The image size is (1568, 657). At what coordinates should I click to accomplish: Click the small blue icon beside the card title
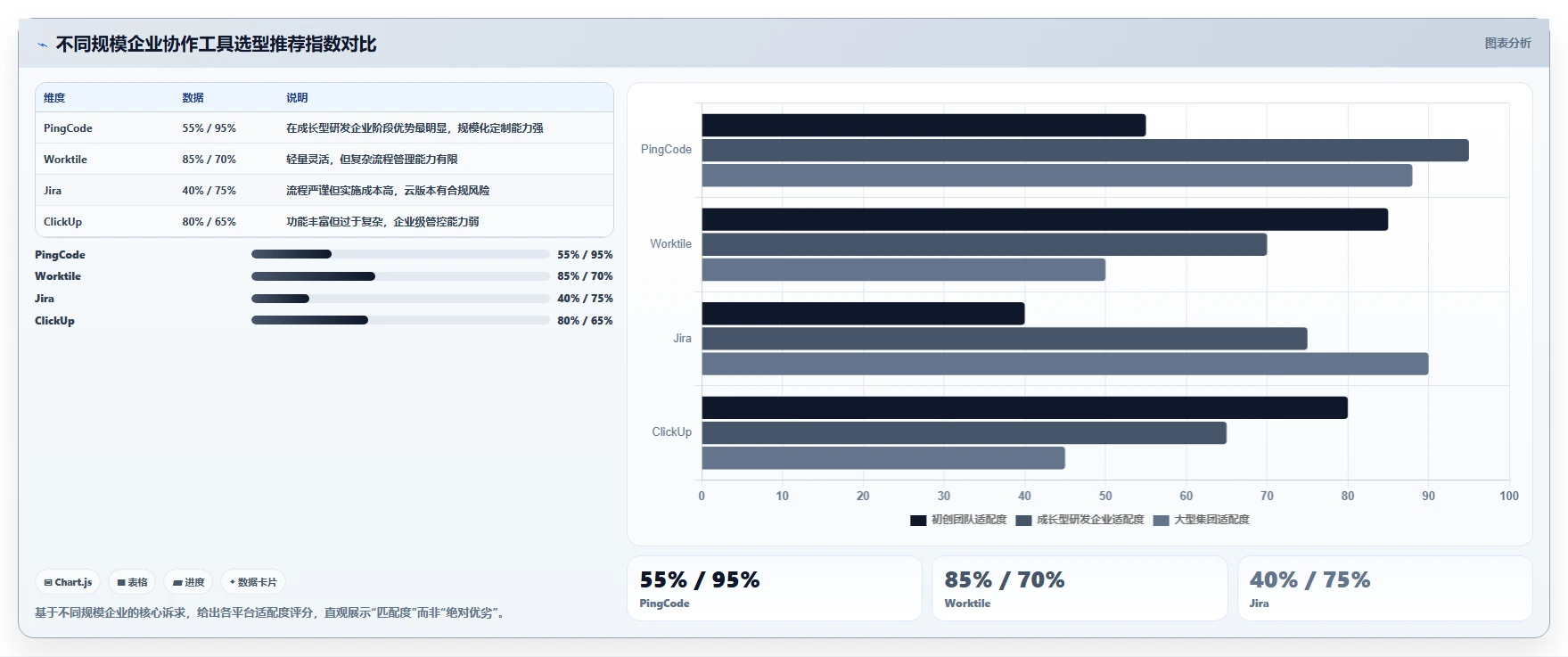click(x=42, y=45)
